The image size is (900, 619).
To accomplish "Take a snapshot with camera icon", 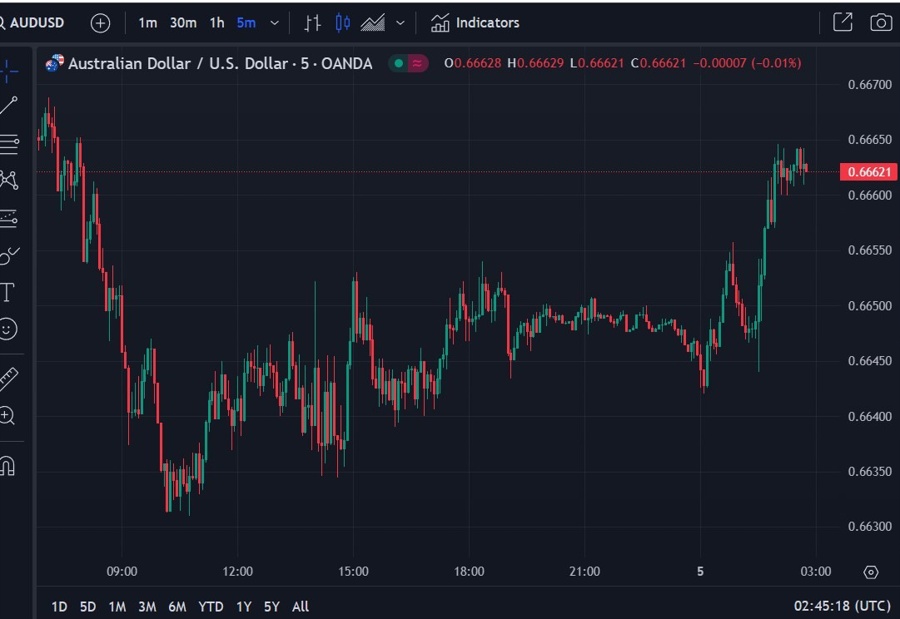I will click(880, 23).
